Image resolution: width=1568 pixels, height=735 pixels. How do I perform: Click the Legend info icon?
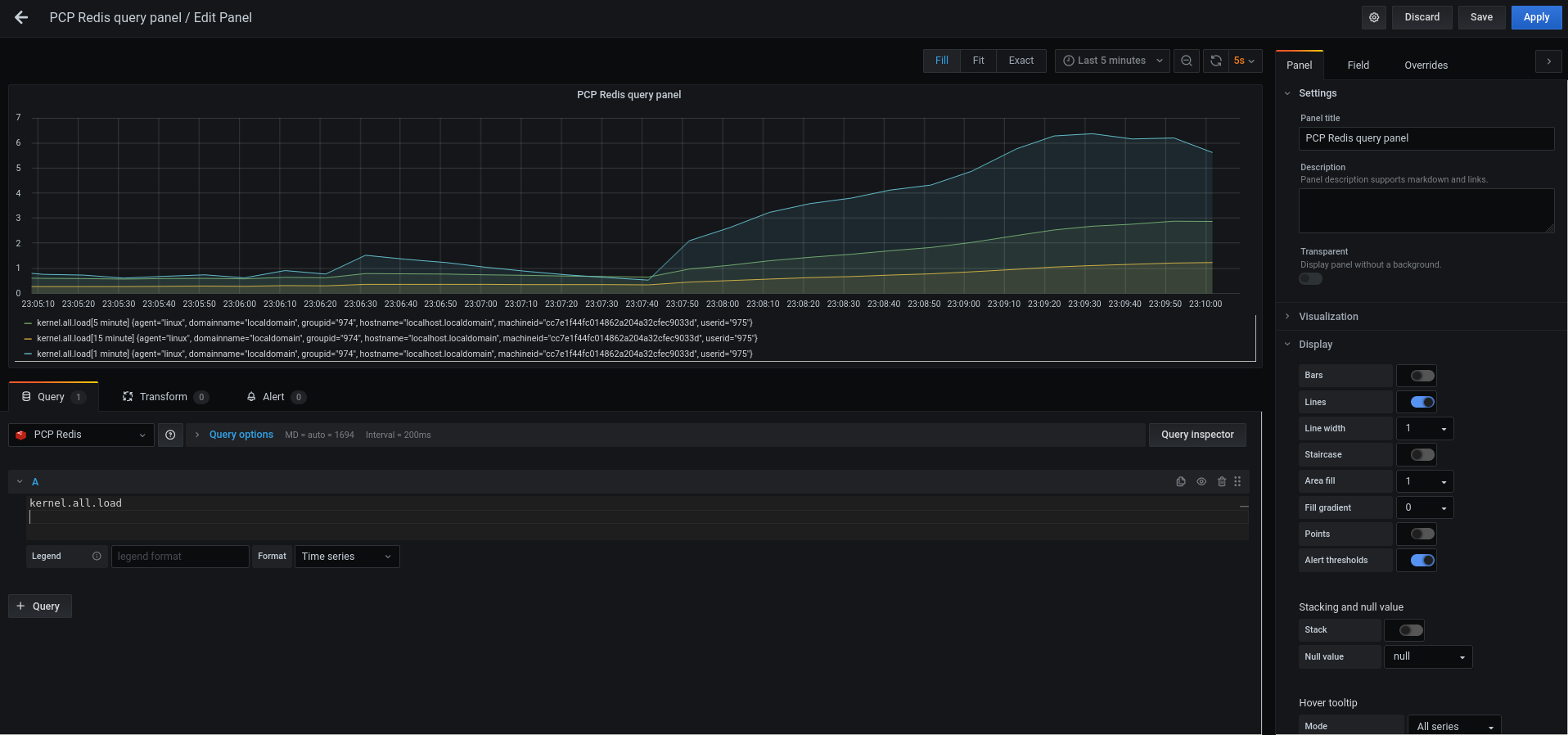(97, 557)
